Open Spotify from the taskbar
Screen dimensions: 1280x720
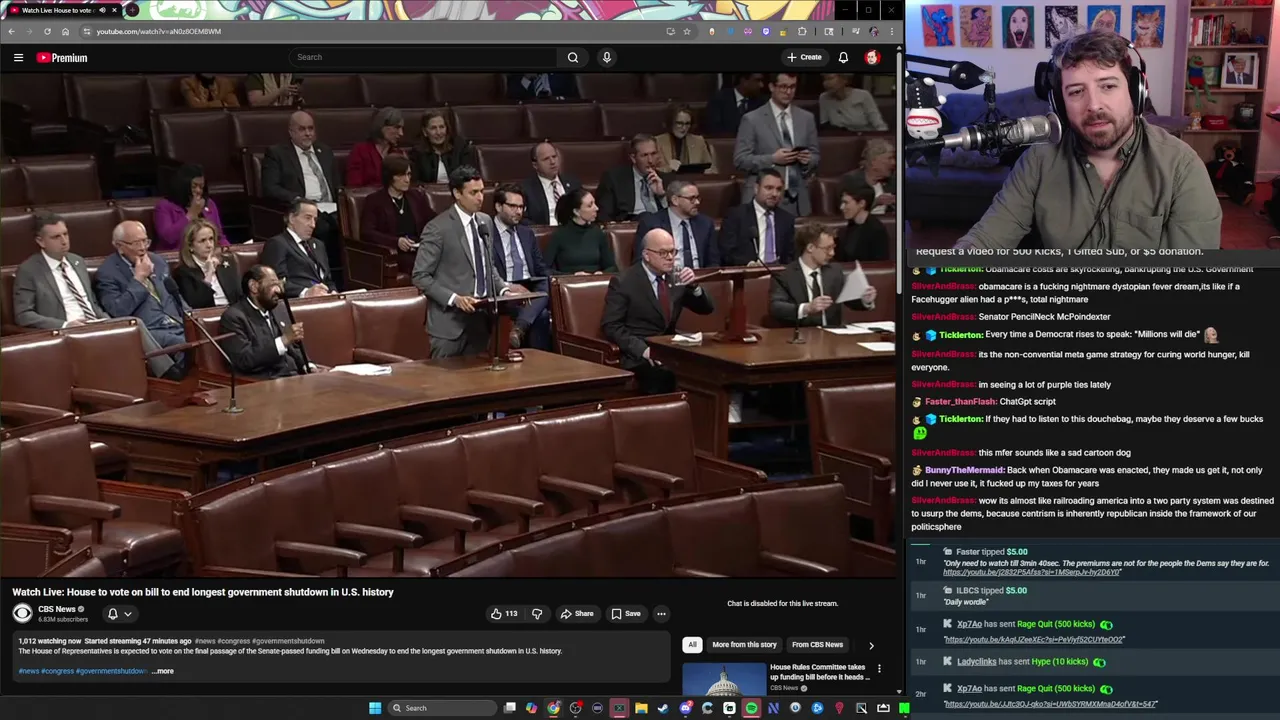tap(751, 708)
